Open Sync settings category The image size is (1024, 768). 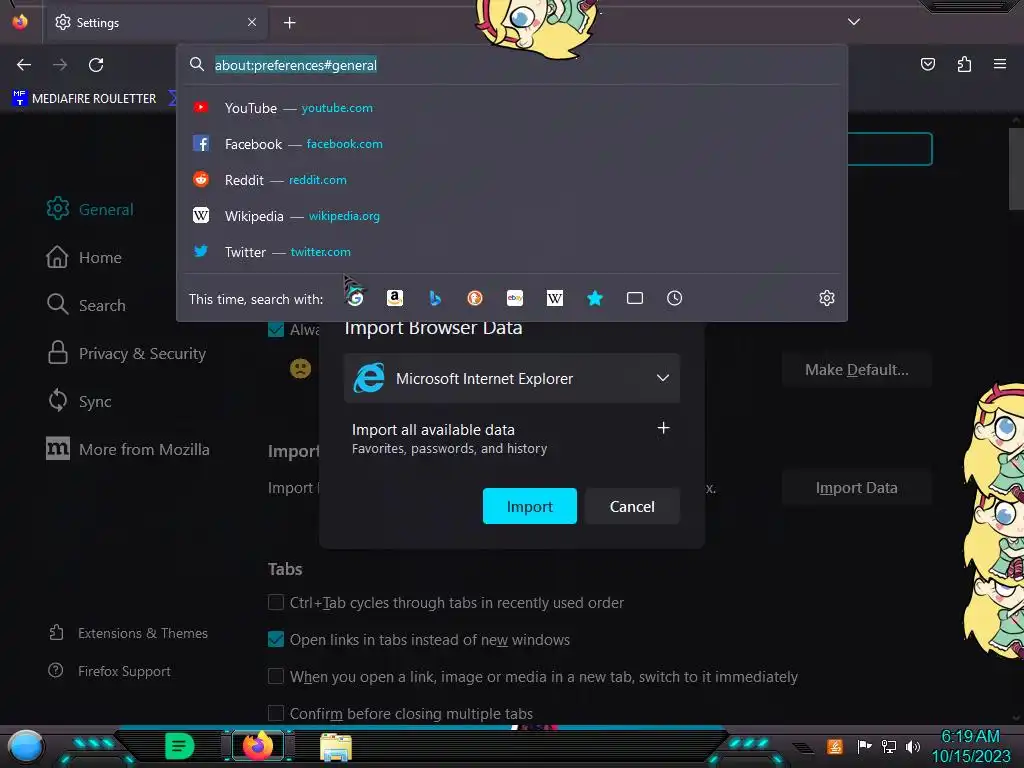[79, 401]
